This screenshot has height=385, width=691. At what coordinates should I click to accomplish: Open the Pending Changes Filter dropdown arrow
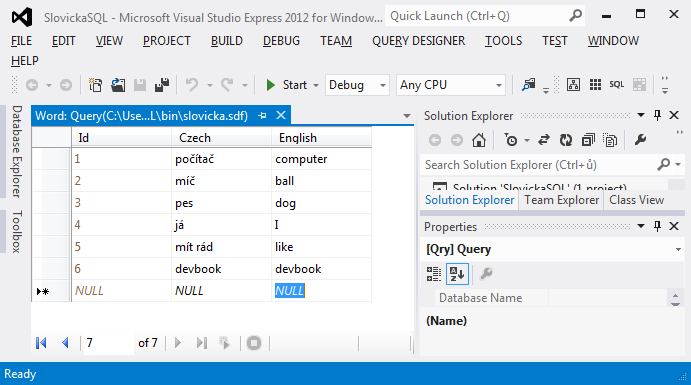[527, 141]
